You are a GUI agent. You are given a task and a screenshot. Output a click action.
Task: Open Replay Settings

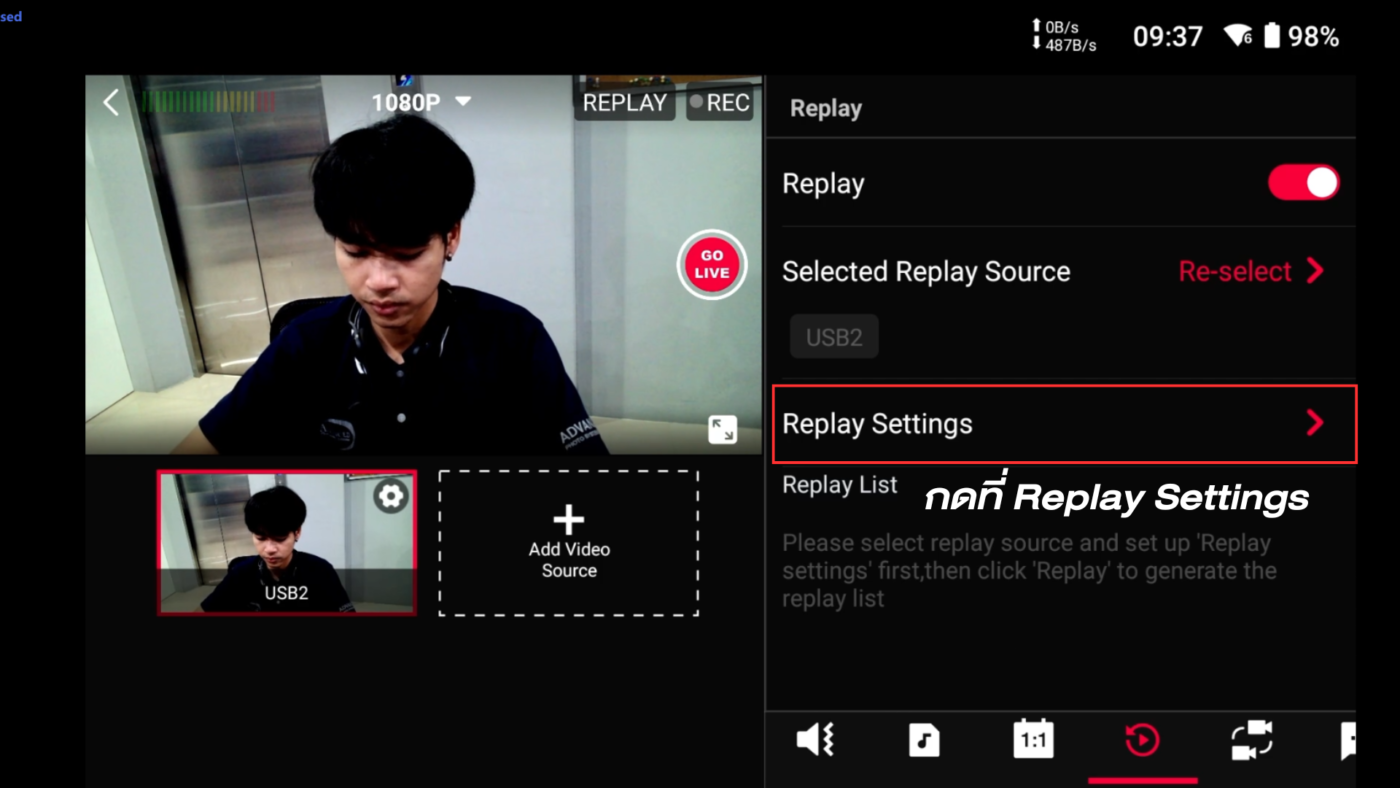click(1065, 424)
